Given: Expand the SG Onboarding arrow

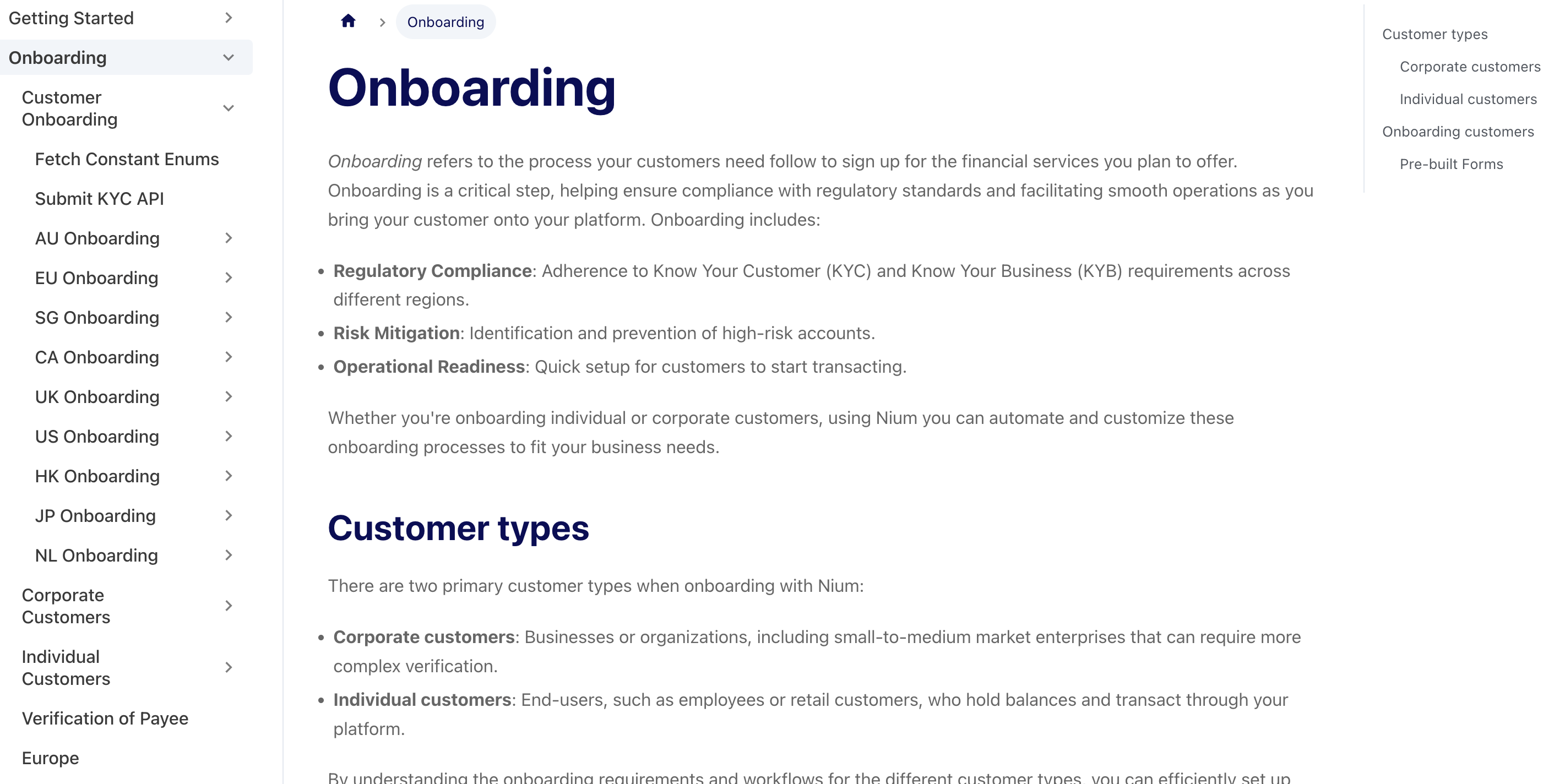Looking at the screenshot, I should point(228,317).
